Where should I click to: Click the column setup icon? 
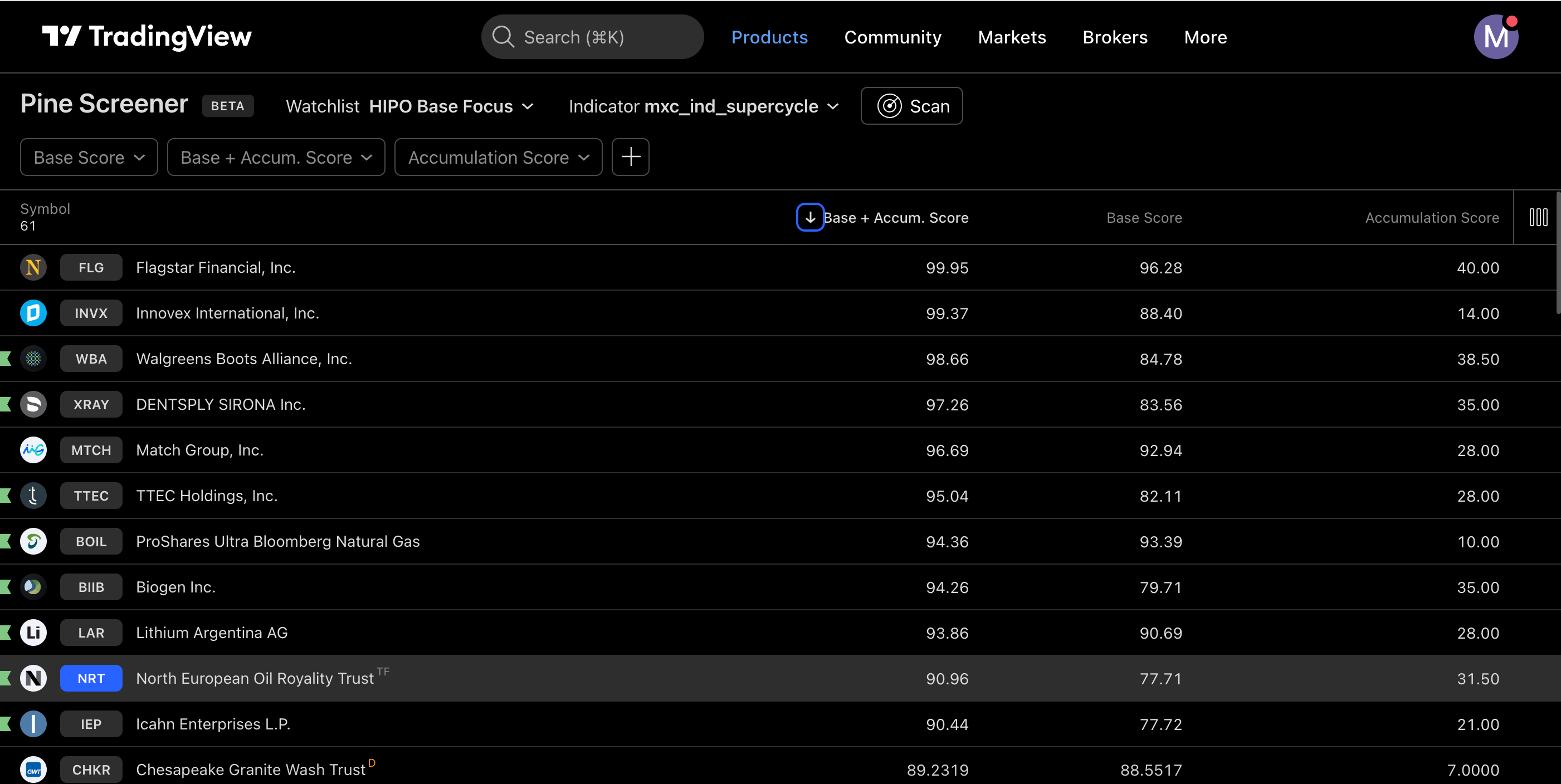pyautogui.click(x=1538, y=218)
